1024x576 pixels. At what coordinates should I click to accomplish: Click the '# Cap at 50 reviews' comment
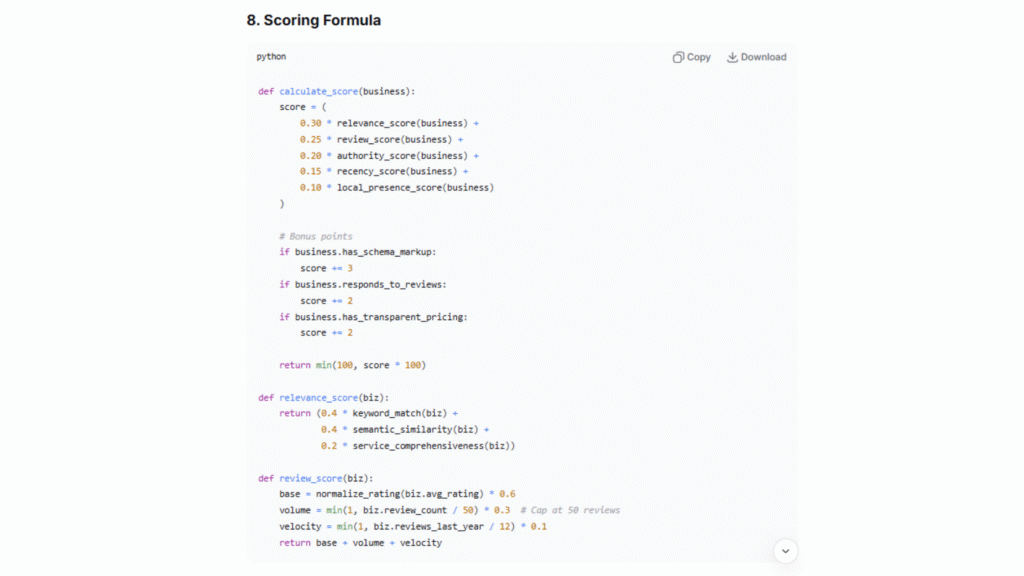(569, 510)
